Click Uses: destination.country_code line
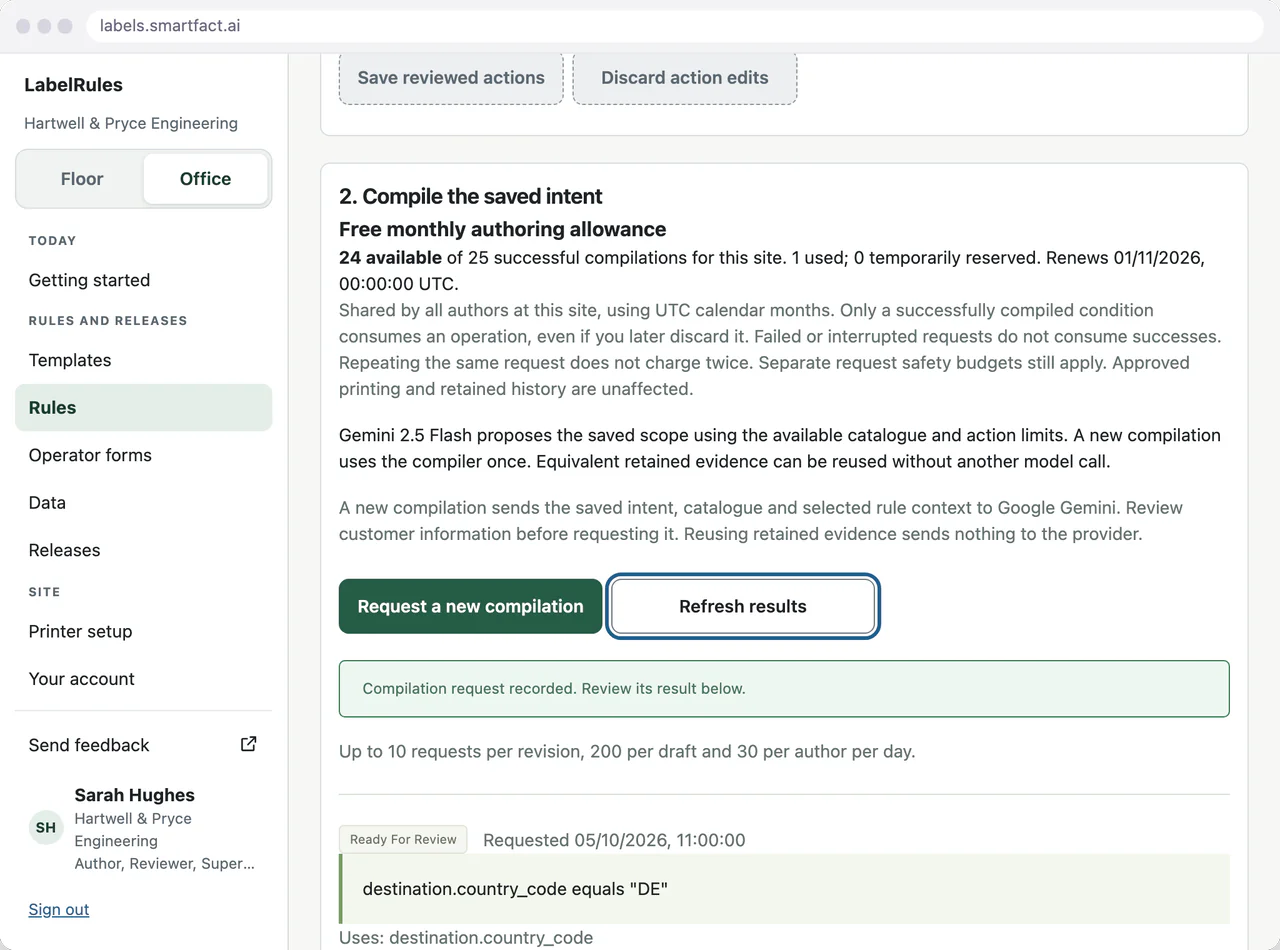The height and width of the screenshot is (950, 1280). click(x=466, y=938)
